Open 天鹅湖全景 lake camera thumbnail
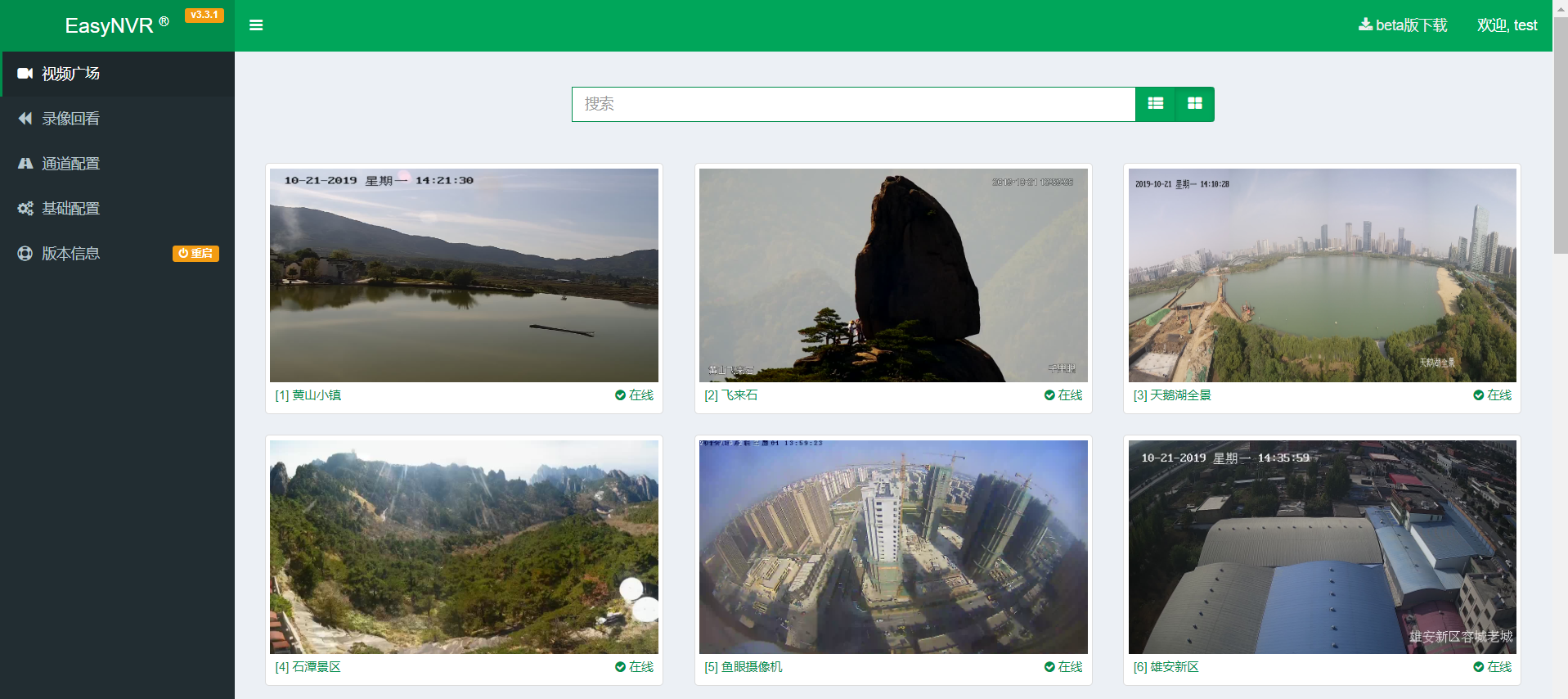Image resolution: width=1568 pixels, height=699 pixels. [1323, 275]
